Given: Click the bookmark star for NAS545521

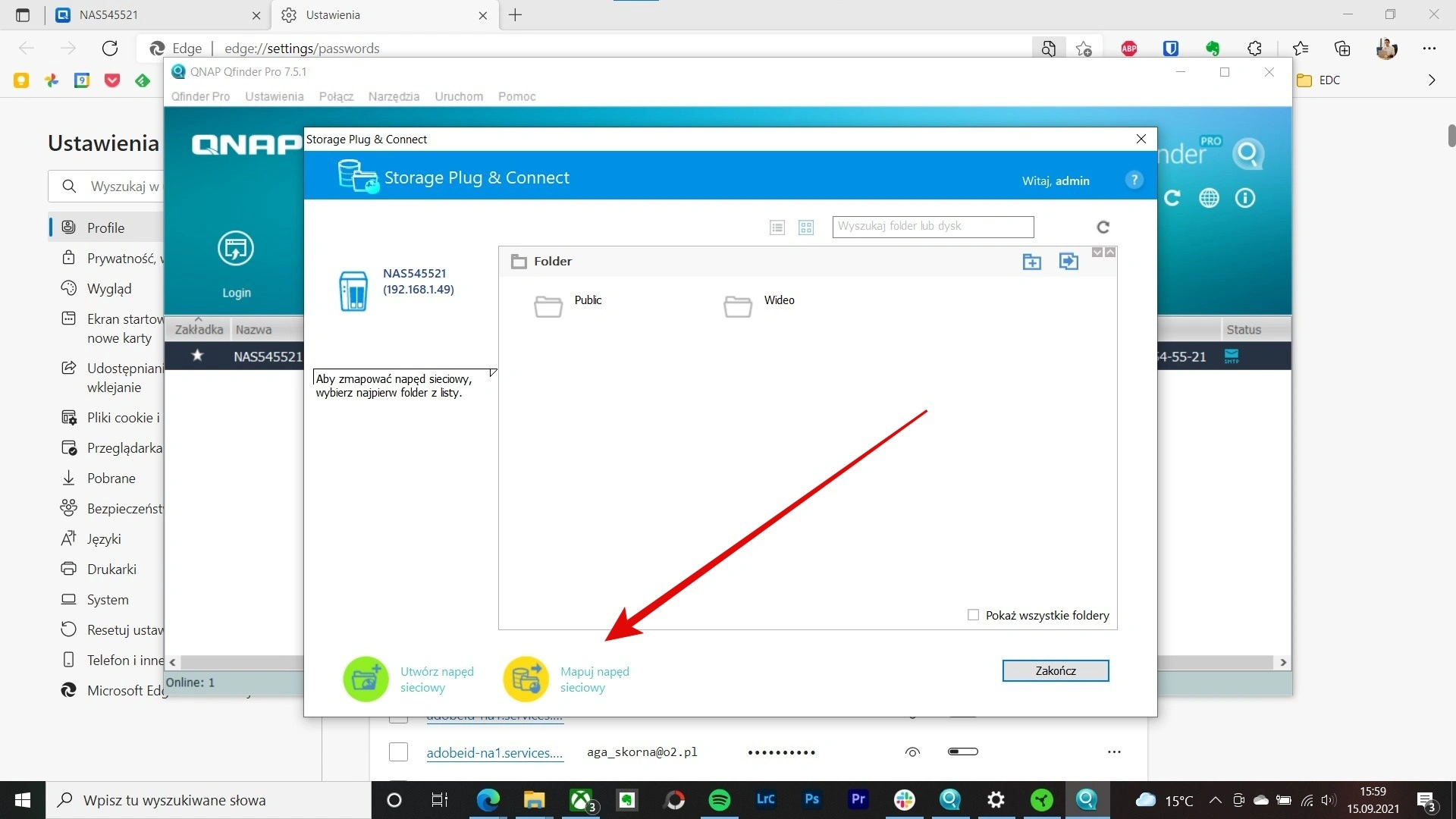Looking at the screenshot, I should pyautogui.click(x=197, y=356).
